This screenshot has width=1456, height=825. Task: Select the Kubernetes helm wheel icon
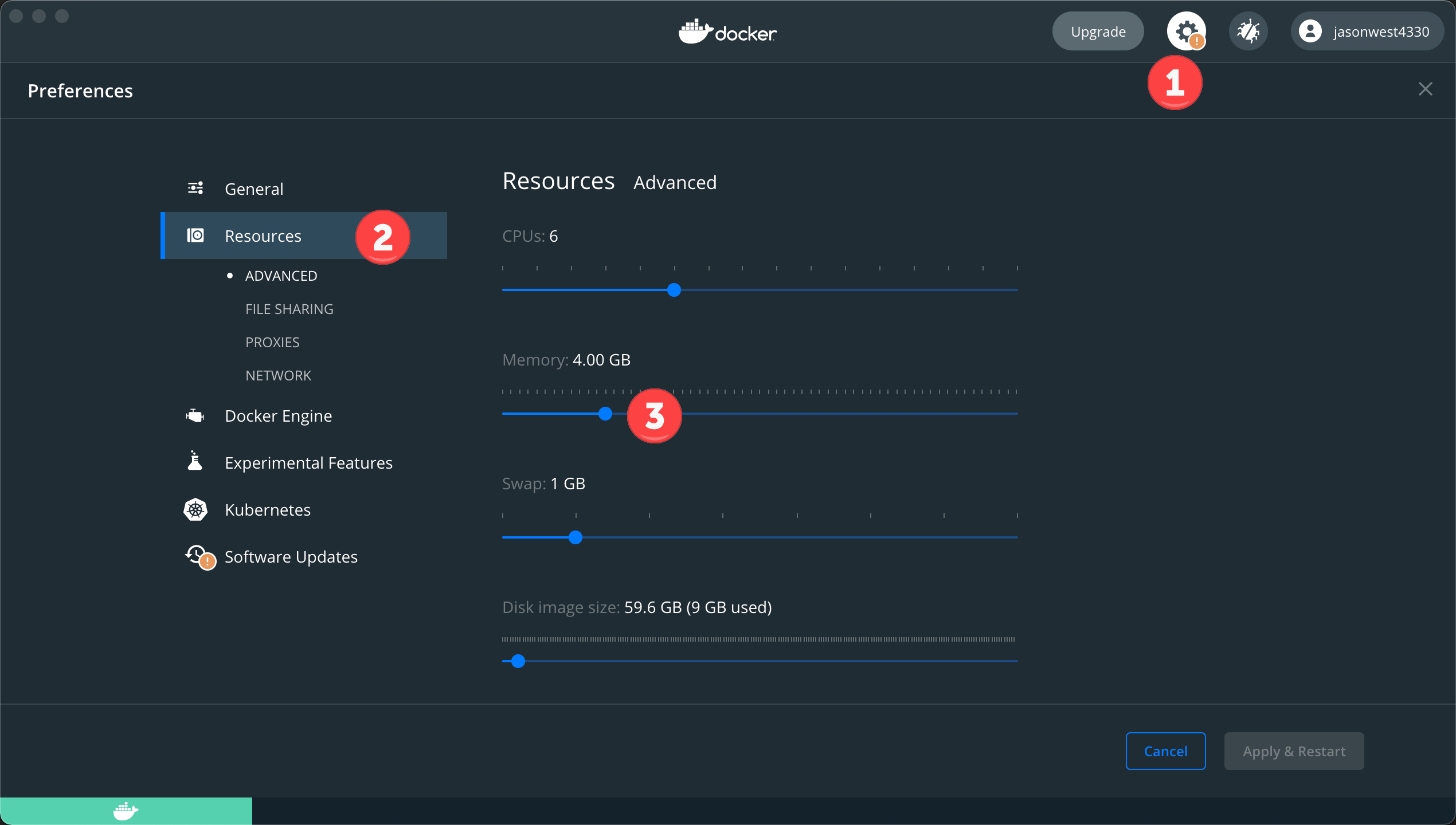pos(195,509)
